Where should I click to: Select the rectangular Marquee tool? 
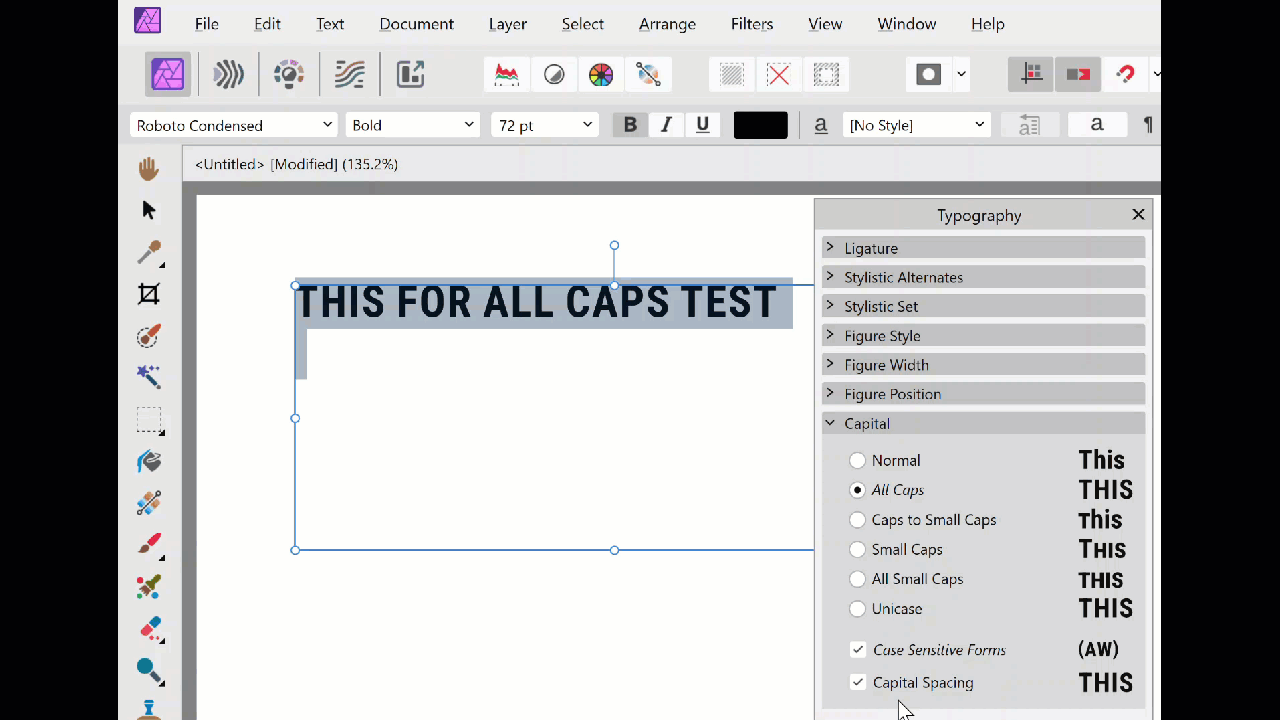click(148, 420)
